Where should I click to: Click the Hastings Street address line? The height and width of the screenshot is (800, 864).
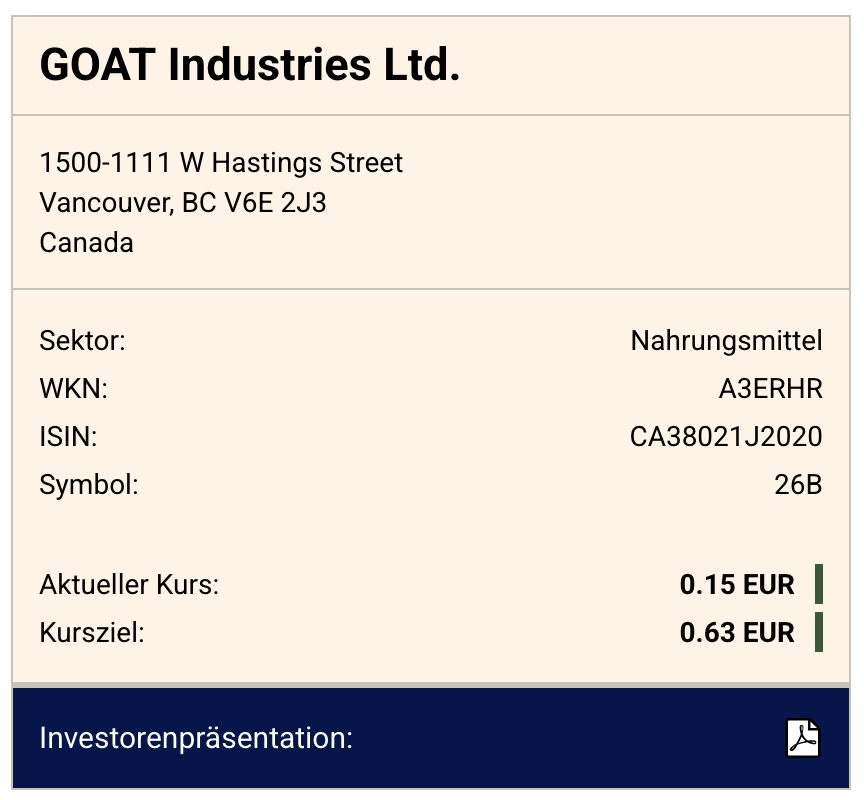pyautogui.click(x=221, y=162)
